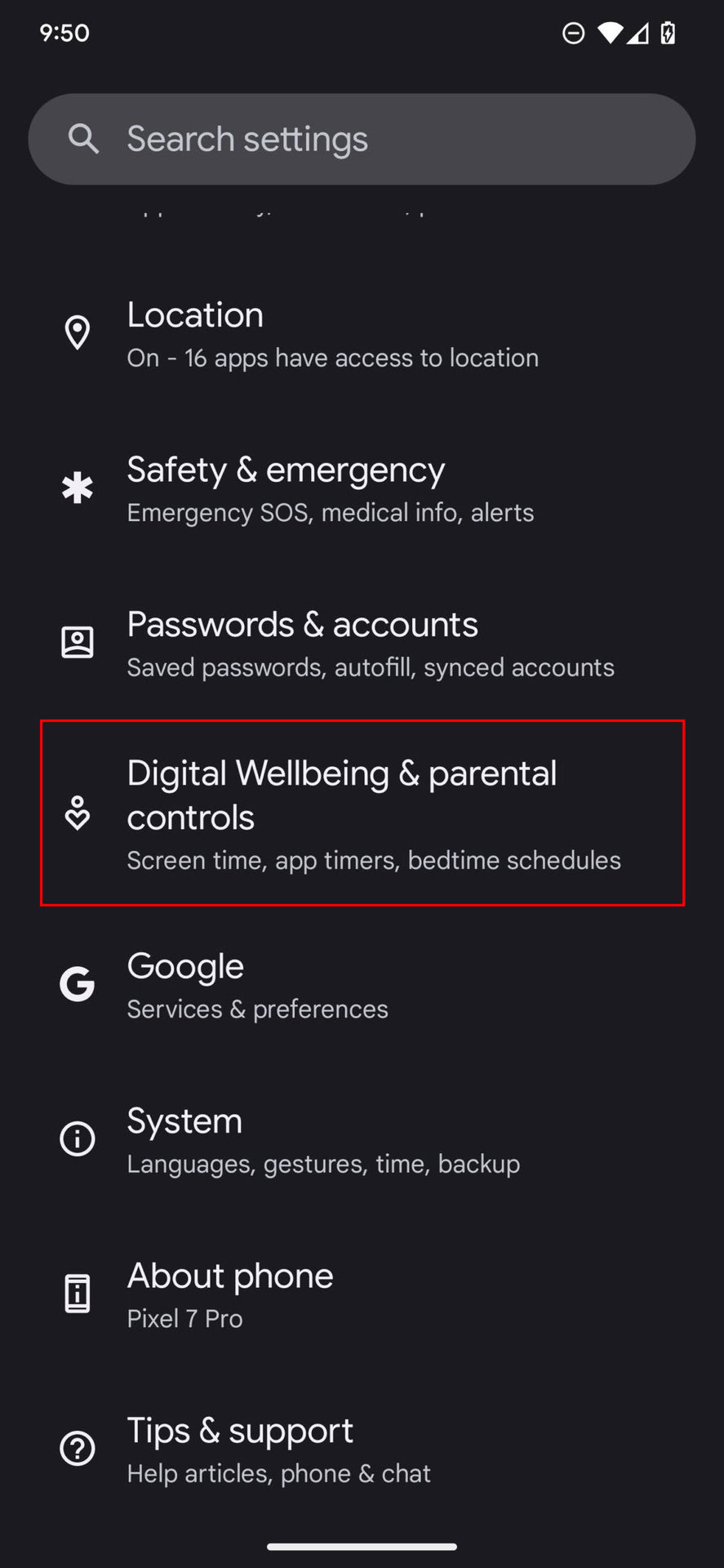Tap the Do Not Disturb status icon

pos(574,33)
